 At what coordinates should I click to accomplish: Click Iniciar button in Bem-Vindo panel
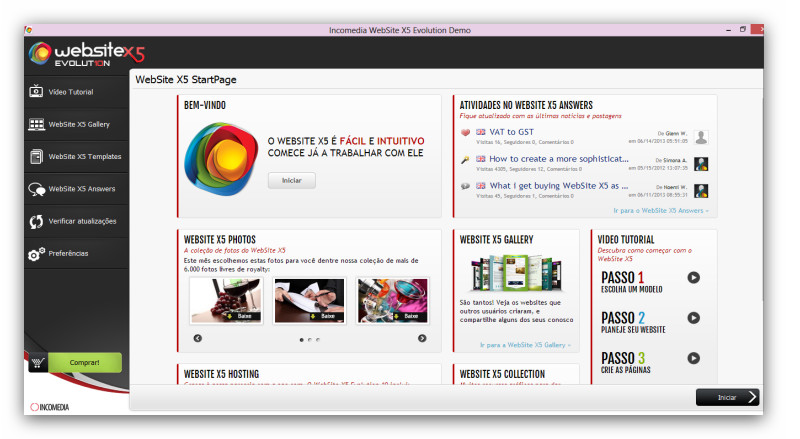click(x=292, y=180)
